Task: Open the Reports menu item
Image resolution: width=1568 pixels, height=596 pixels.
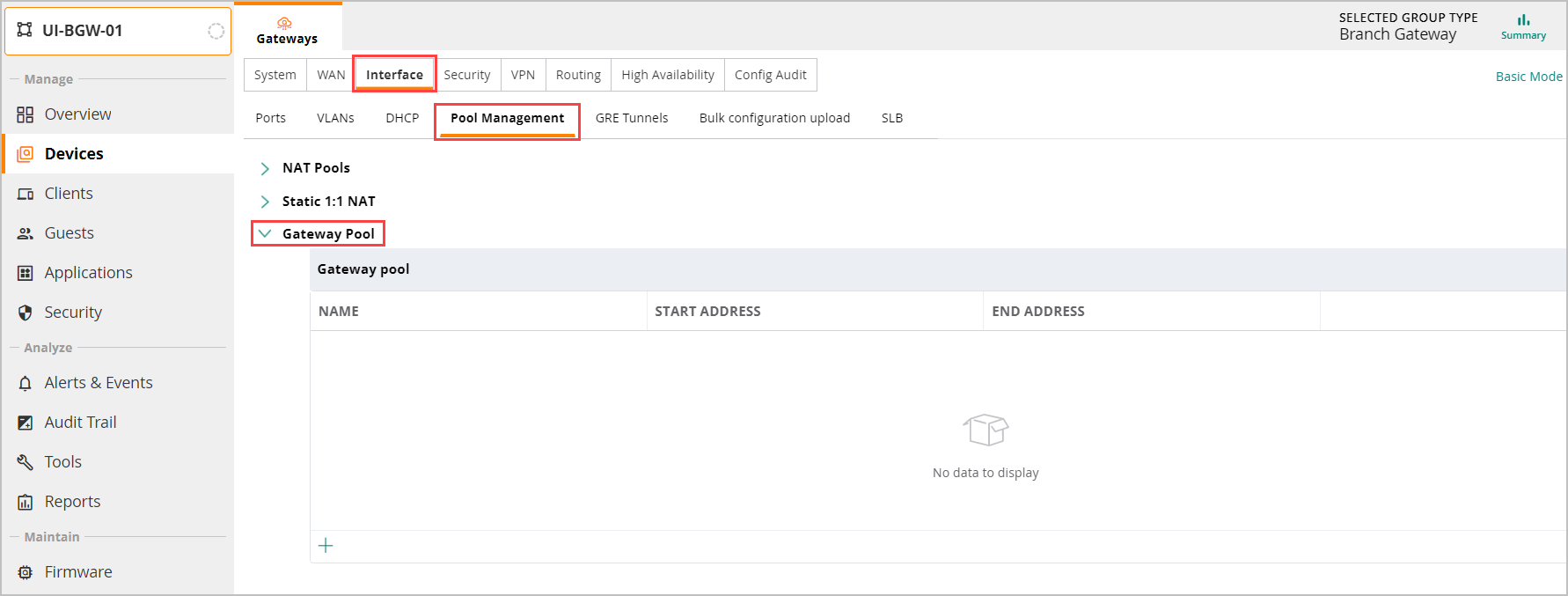Action: pos(73,502)
